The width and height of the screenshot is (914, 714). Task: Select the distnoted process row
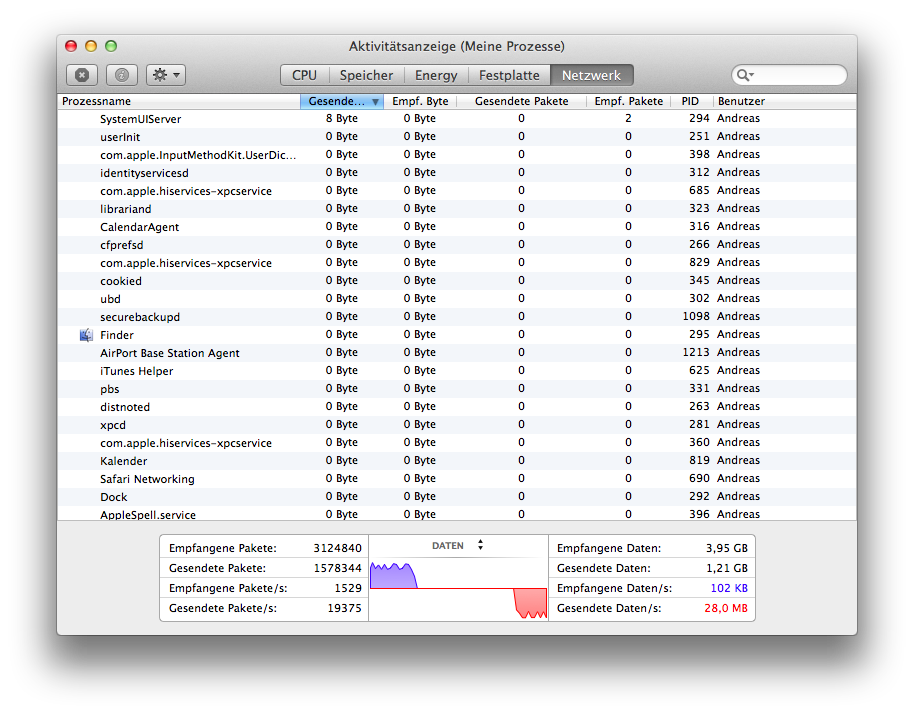(457, 407)
